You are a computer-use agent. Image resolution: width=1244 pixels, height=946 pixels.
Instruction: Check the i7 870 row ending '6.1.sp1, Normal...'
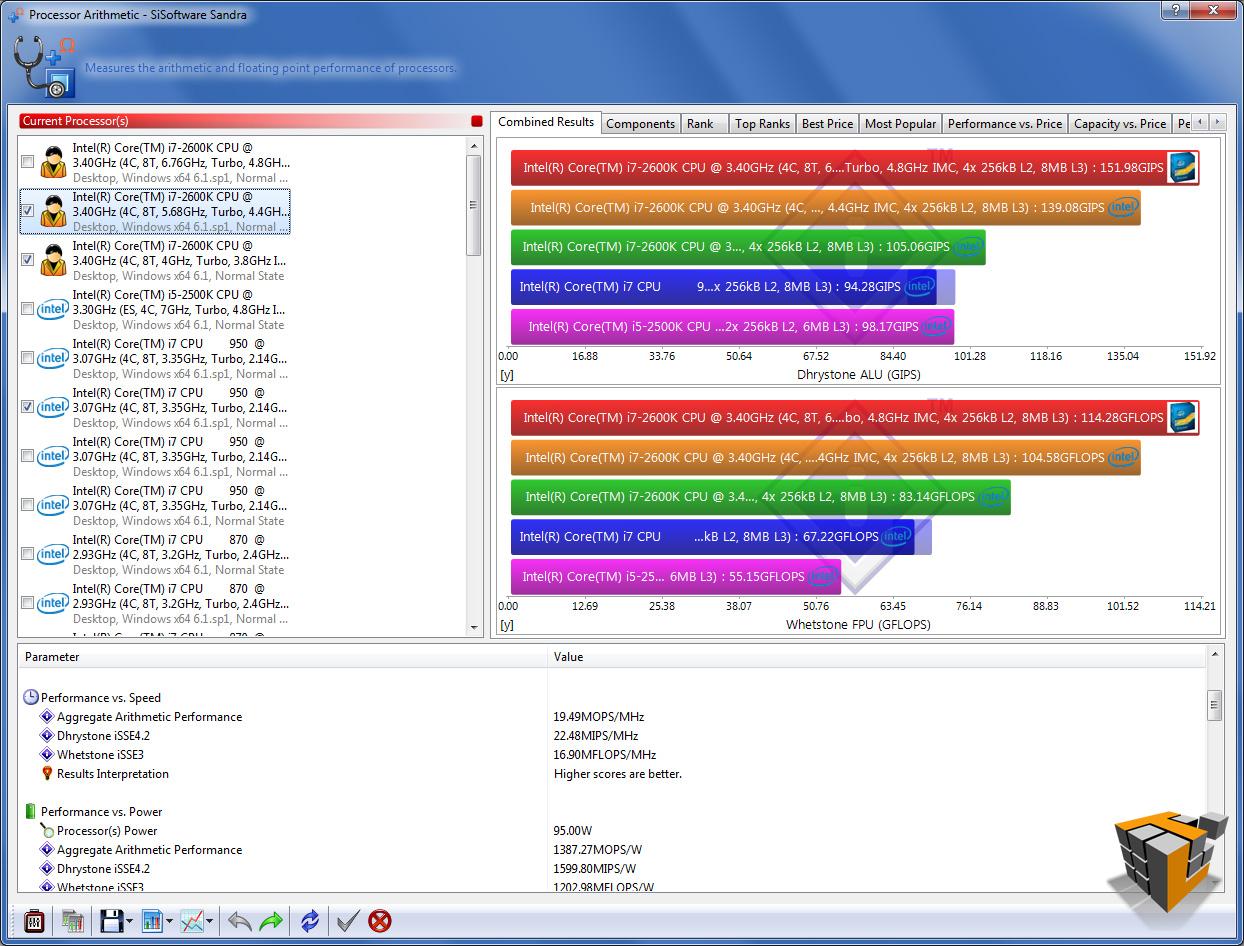tap(28, 603)
